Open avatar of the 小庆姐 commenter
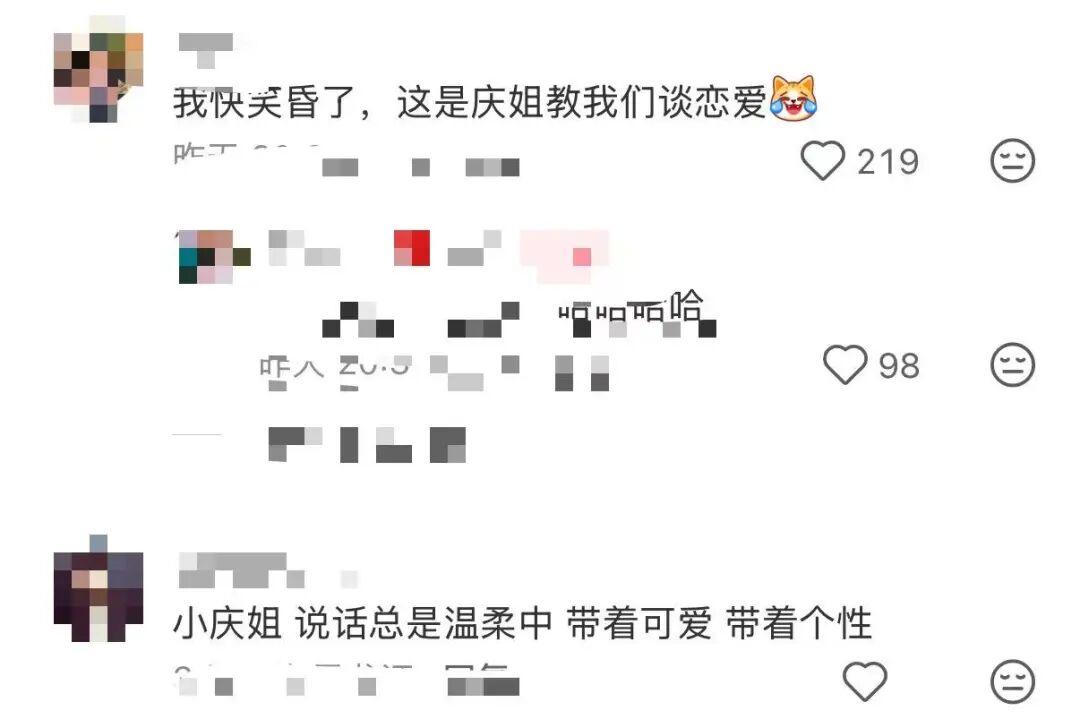Image resolution: width=1080 pixels, height=719 pixels. pos(98,589)
